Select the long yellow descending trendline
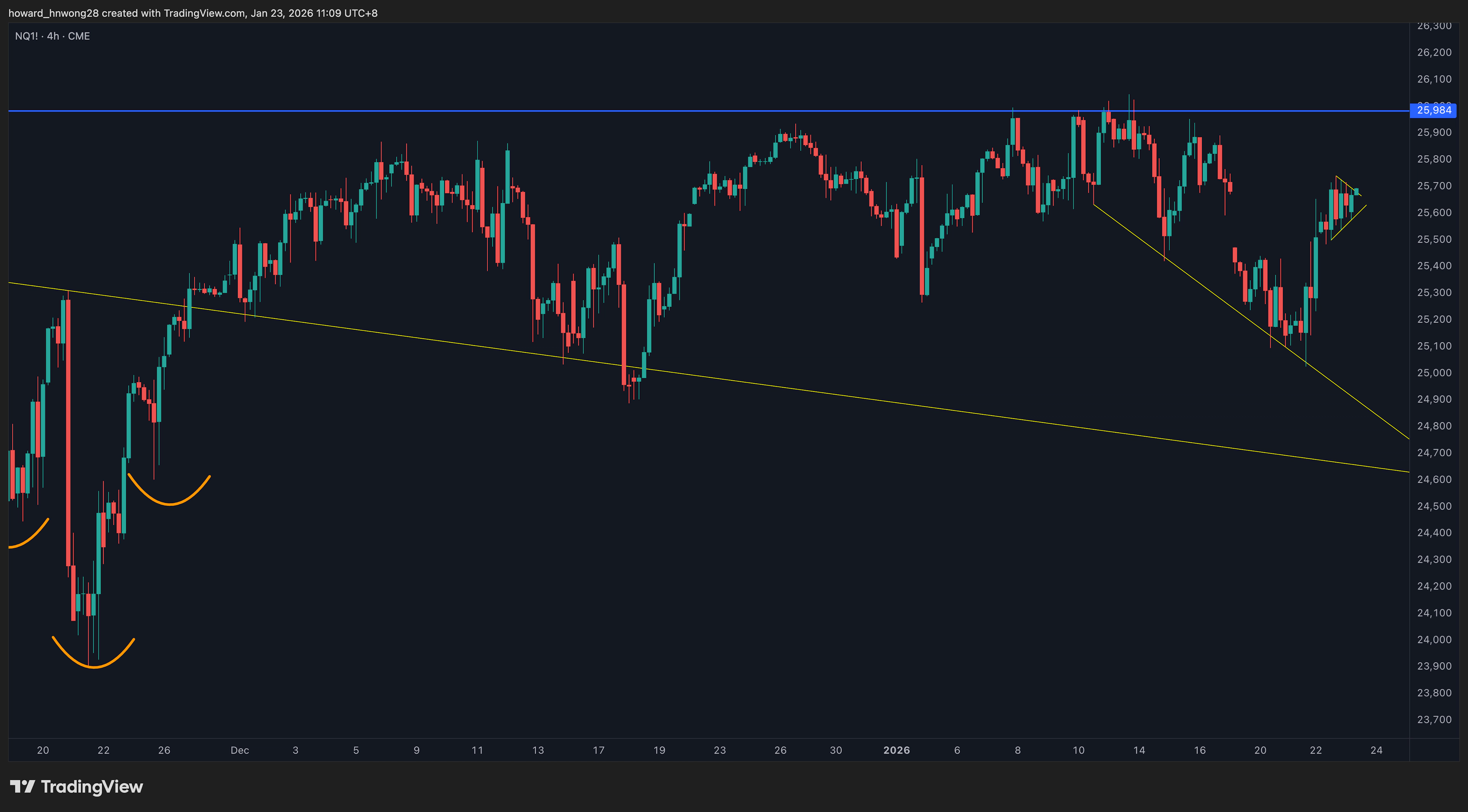Screen dimensions: 1468x812 855,397
